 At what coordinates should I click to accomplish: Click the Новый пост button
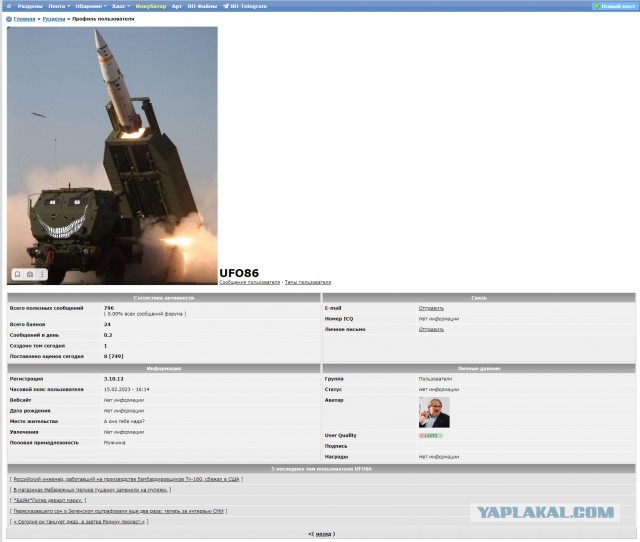[x=614, y=6]
